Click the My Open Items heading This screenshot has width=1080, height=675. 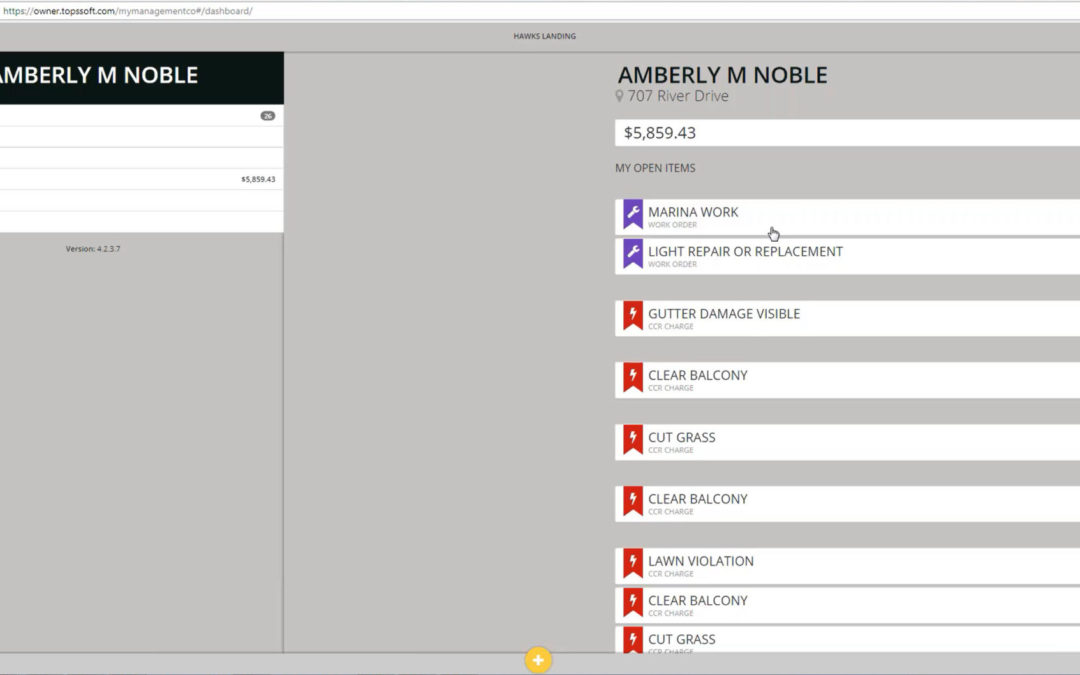(655, 168)
